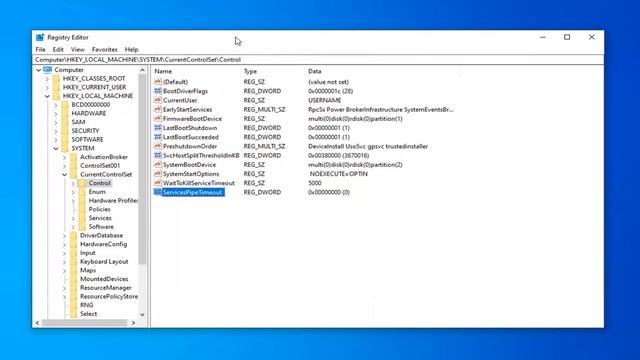Click the DWORD icon beside BootDriverFlags
Screen dimensions: 640x360
158,91
